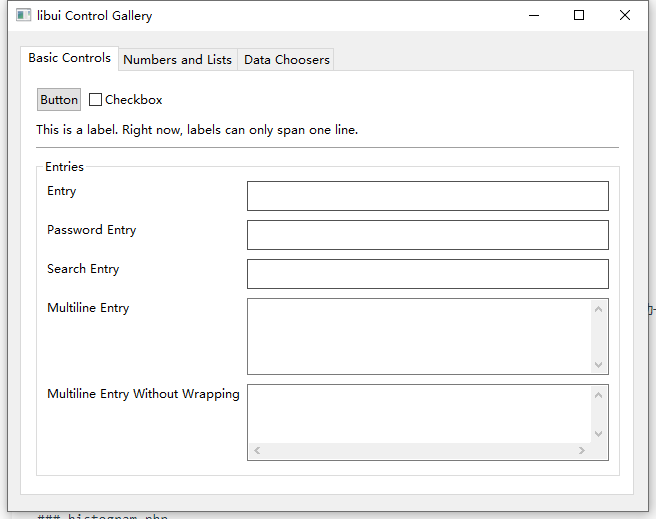Click the libui app icon in title bar

23,16
